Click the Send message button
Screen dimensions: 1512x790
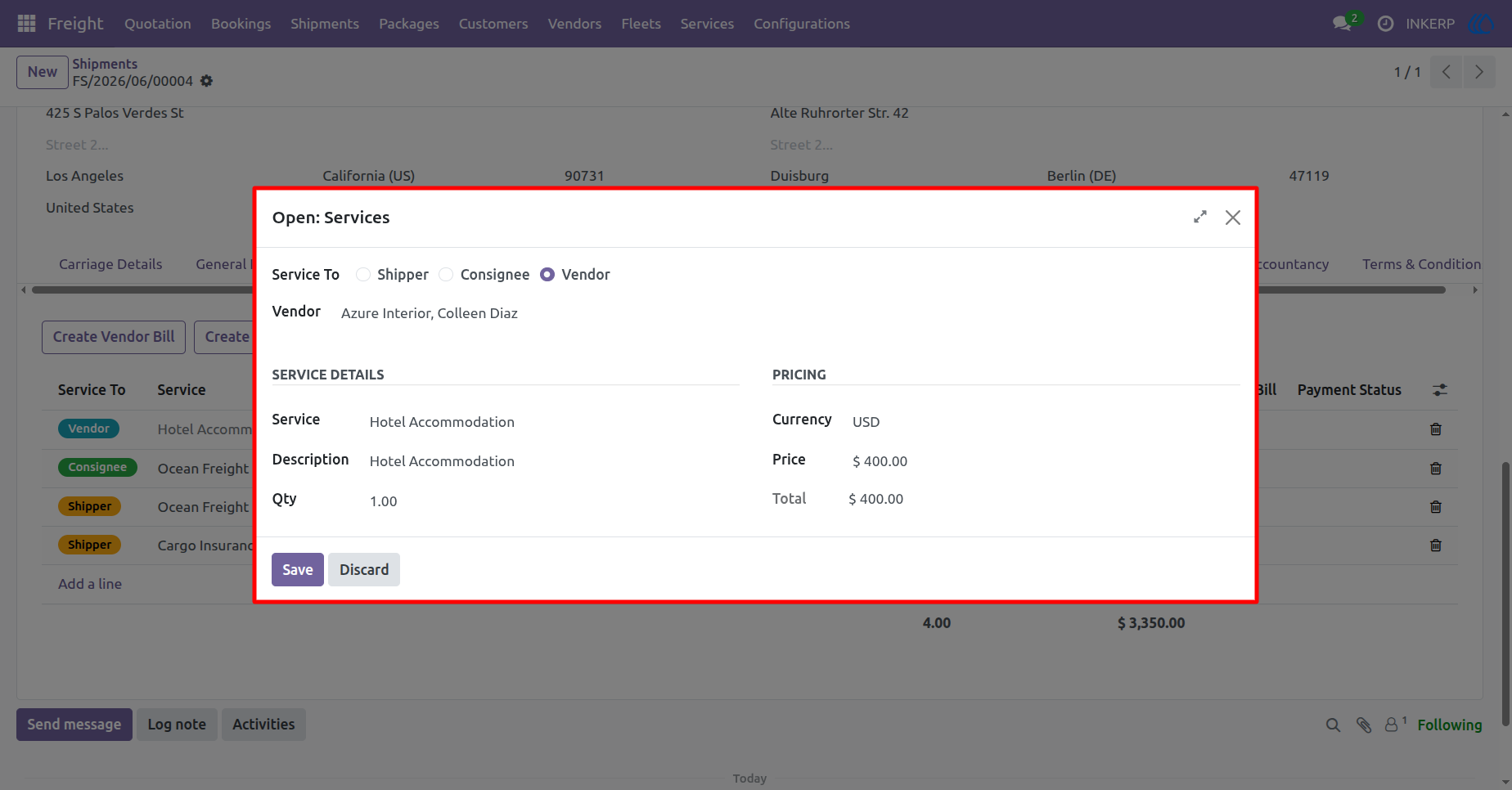74,725
